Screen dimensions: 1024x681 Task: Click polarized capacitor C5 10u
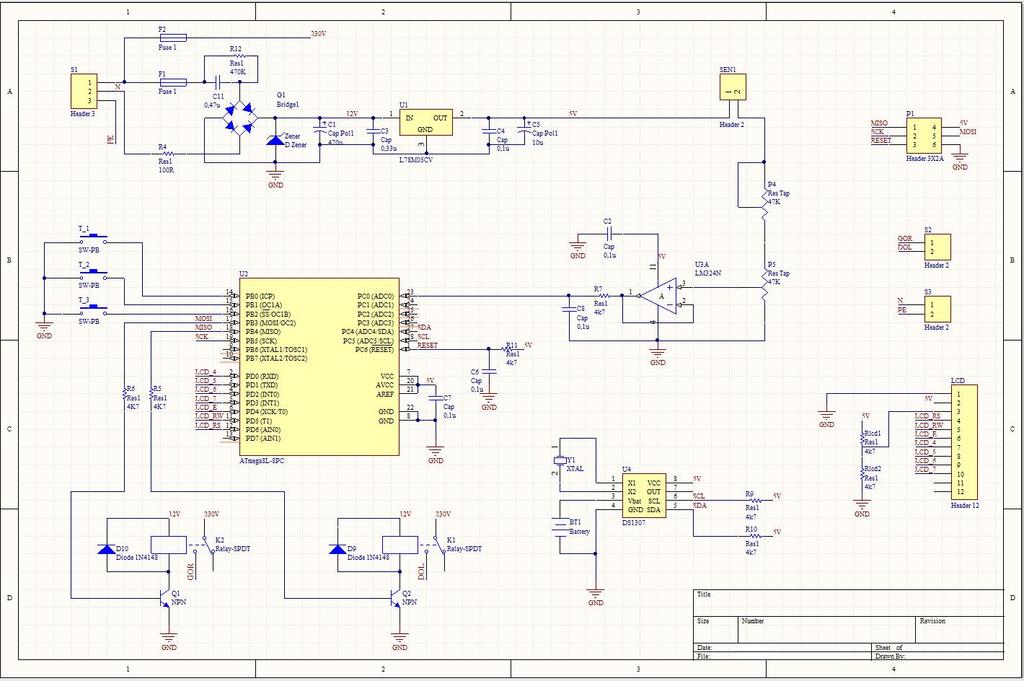tap(524, 126)
